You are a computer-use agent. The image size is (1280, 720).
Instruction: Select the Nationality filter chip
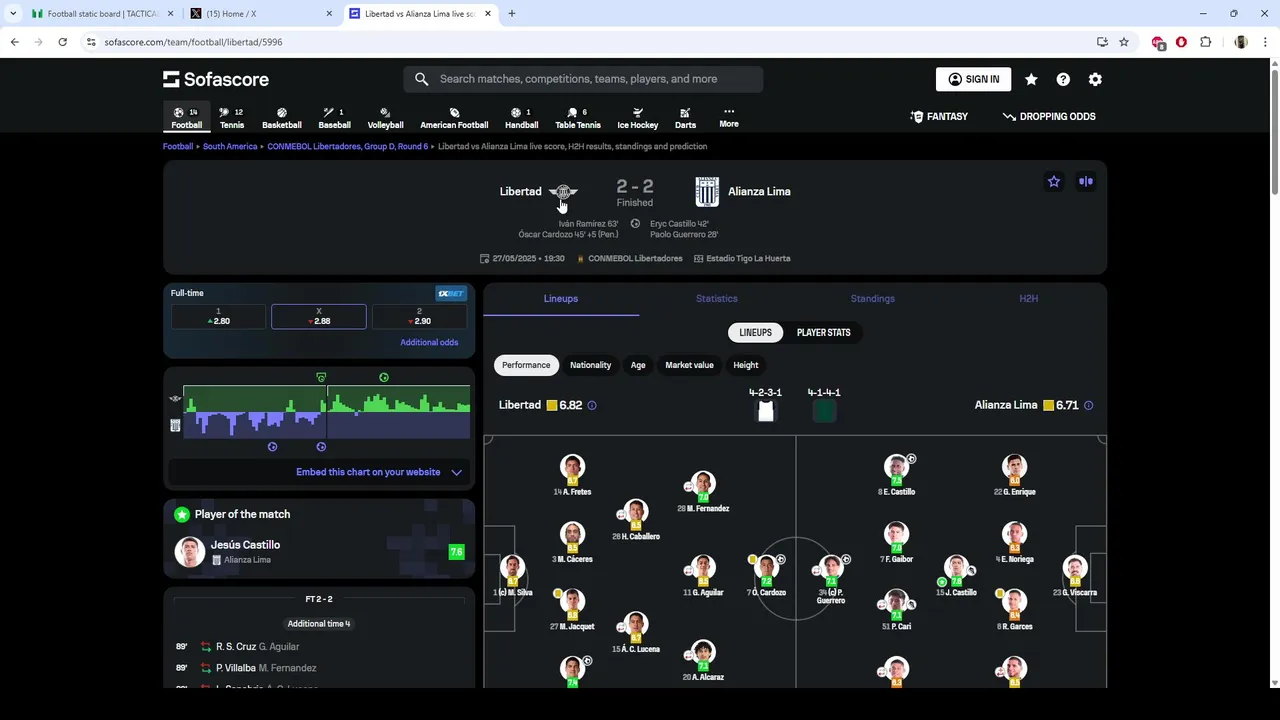coord(590,365)
